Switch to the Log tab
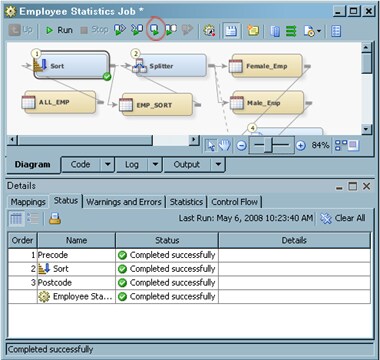380x360 pixels. tap(132, 165)
